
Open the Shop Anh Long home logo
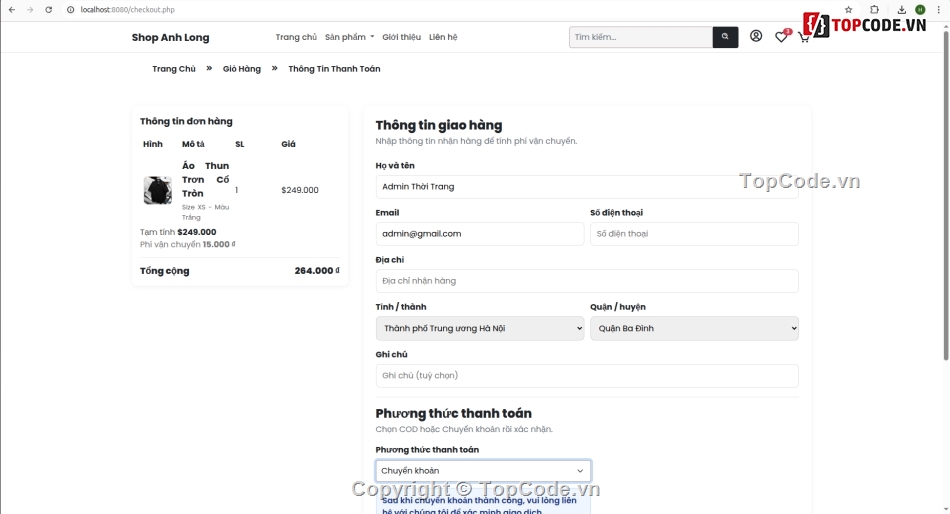click(170, 38)
